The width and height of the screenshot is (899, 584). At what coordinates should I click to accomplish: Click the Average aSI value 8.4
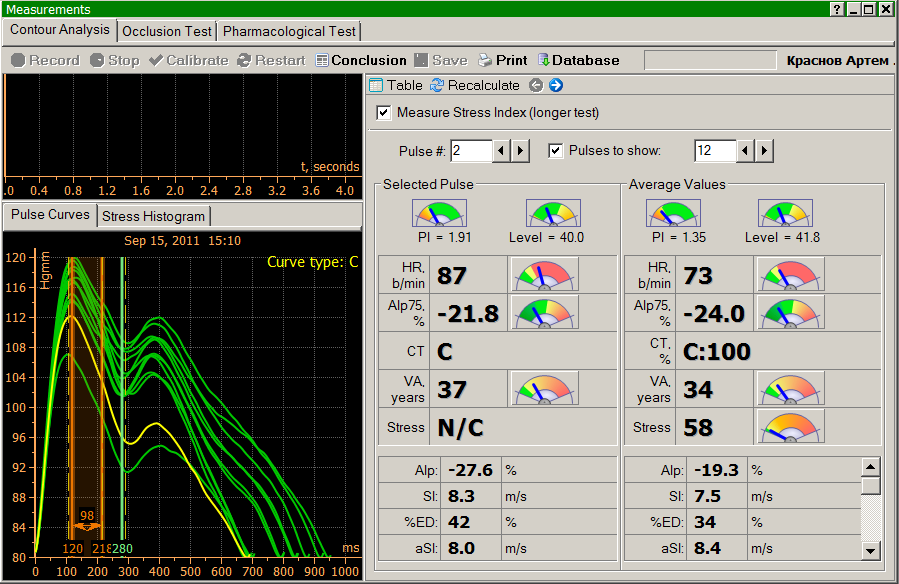tap(708, 548)
